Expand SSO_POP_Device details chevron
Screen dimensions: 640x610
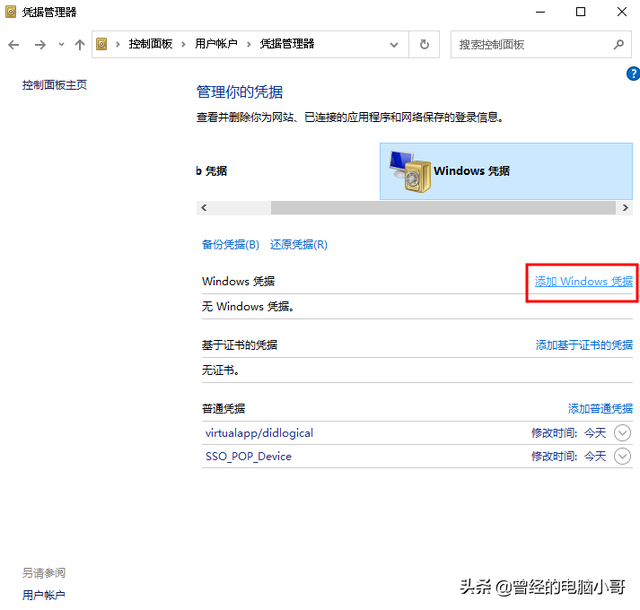tap(622, 456)
